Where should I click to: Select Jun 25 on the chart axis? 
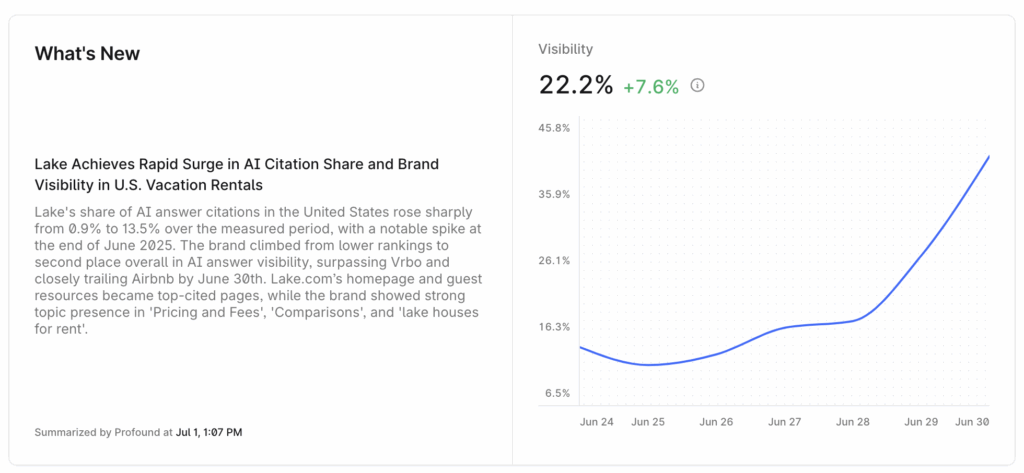coord(648,422)
